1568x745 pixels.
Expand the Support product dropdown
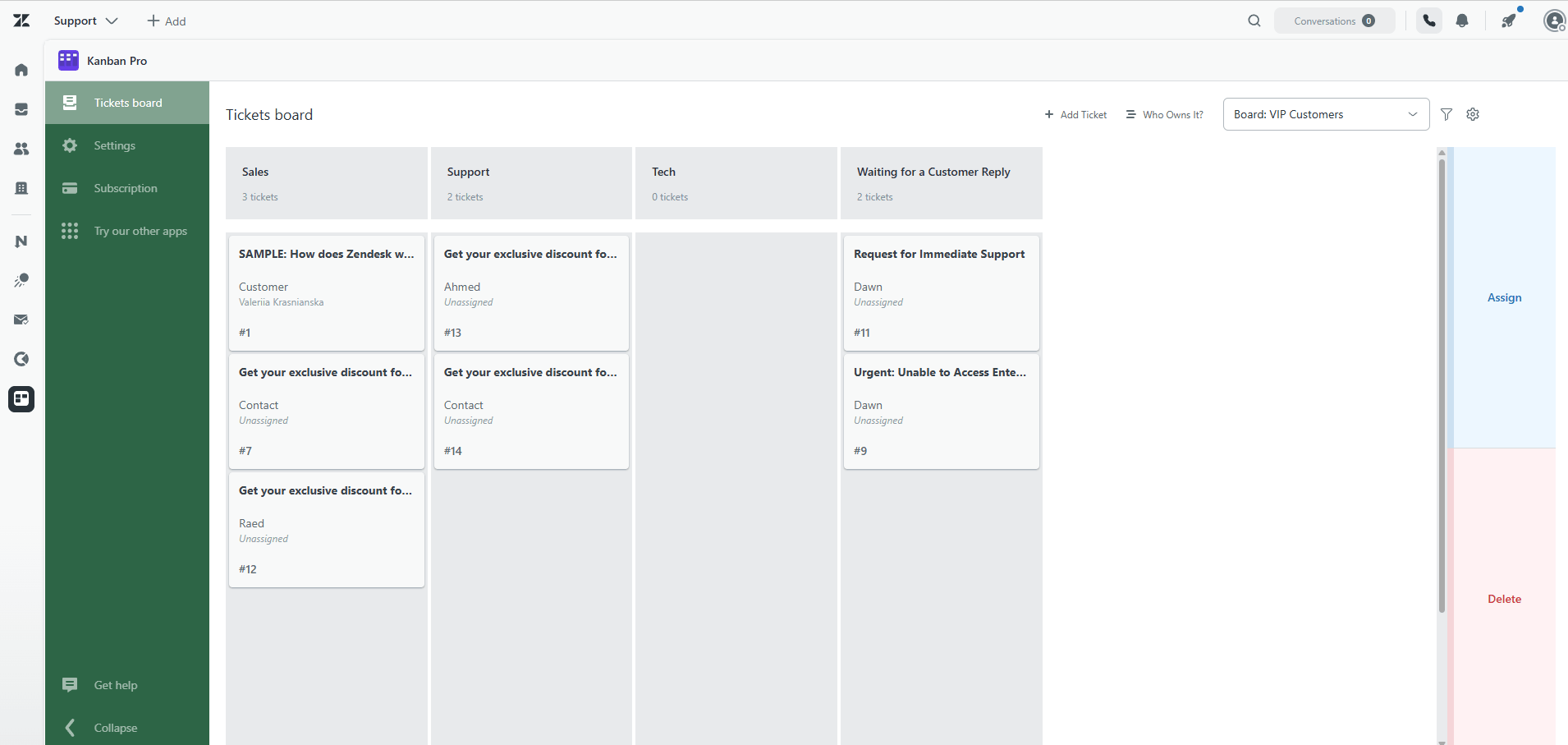85,21
